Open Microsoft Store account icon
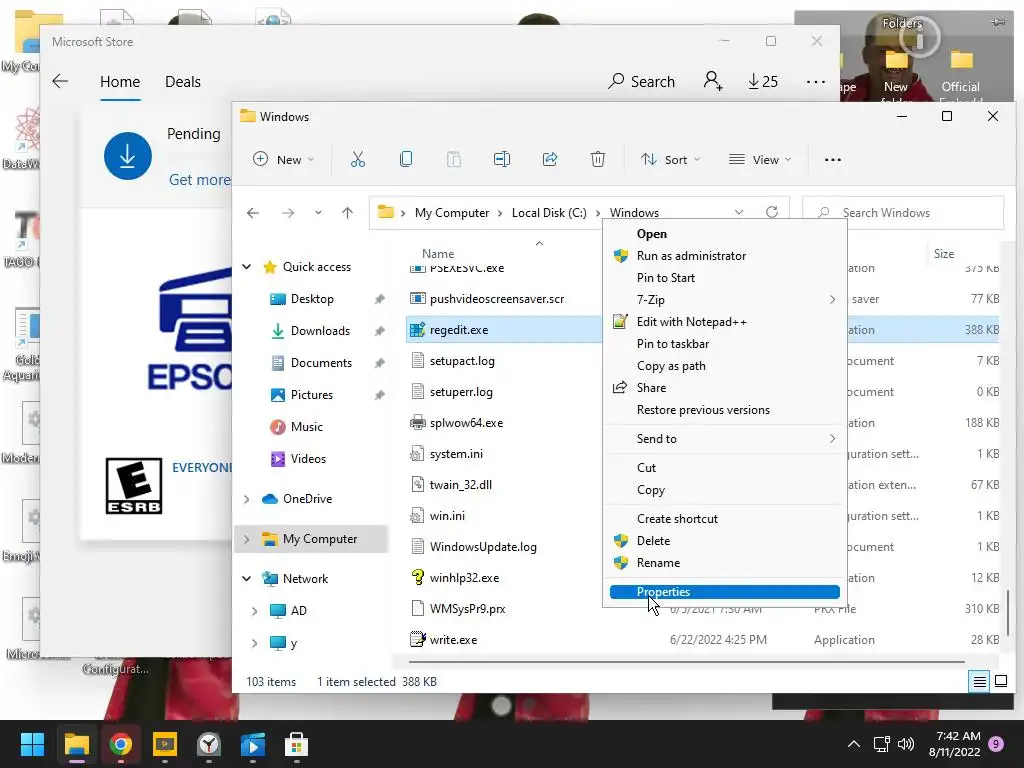 (x=712, y=81)
